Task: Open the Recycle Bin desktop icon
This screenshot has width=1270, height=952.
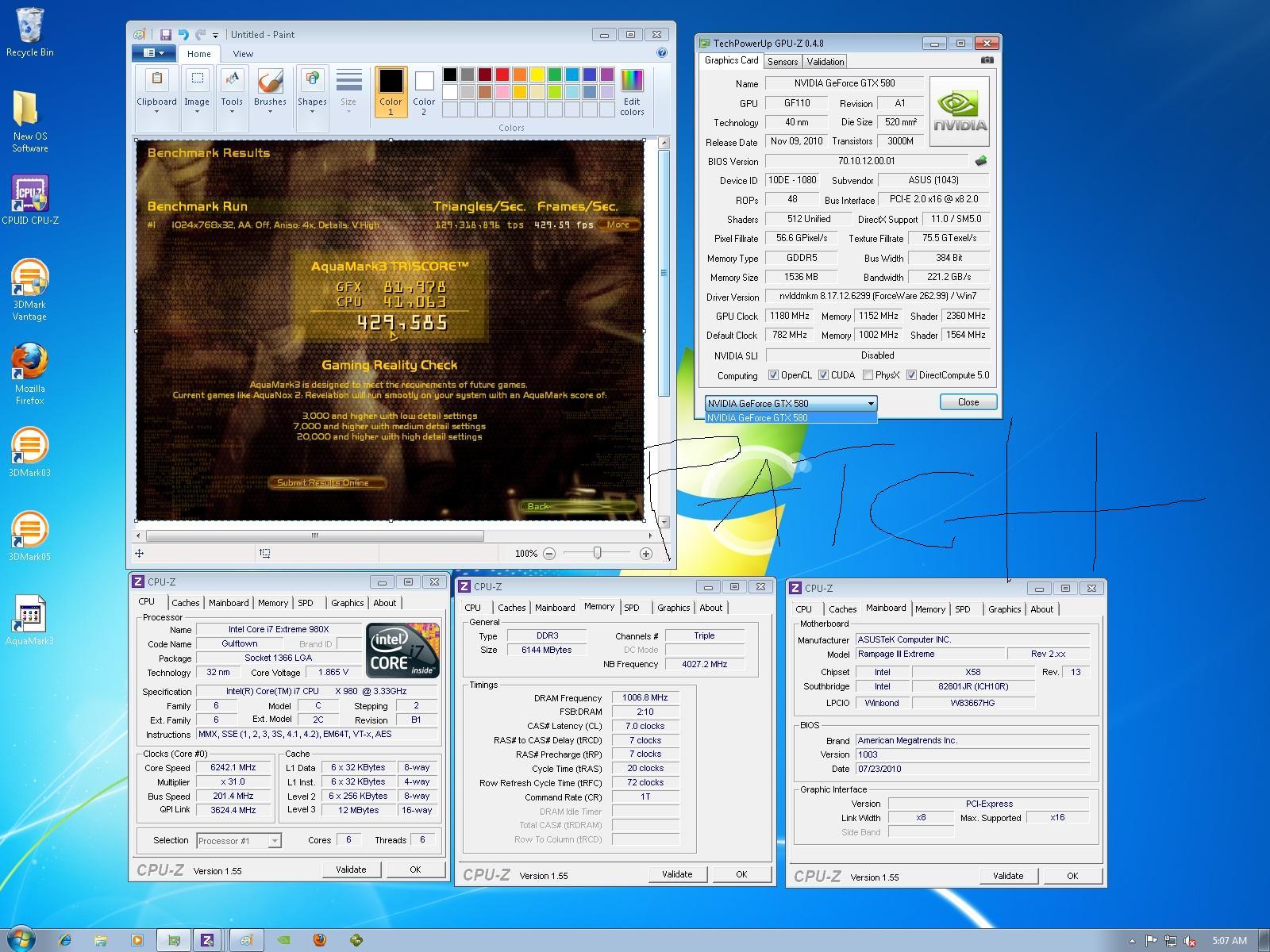Action: tap(29, 33)
